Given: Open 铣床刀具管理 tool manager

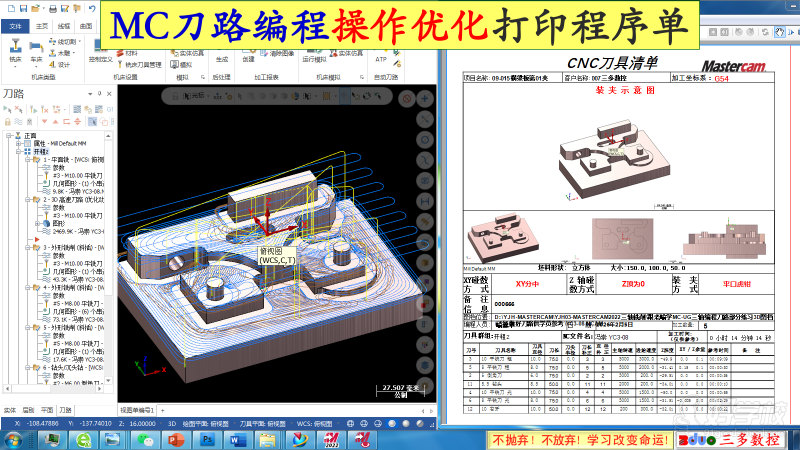Looking at the screenshot, I should pyautogui.click(x=143, y=63).
